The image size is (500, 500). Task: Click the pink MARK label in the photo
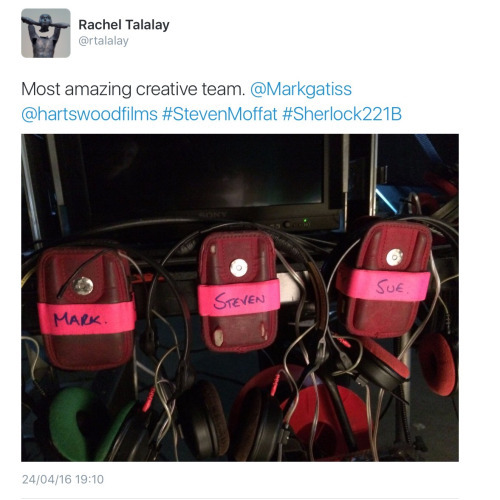point(86,319)
